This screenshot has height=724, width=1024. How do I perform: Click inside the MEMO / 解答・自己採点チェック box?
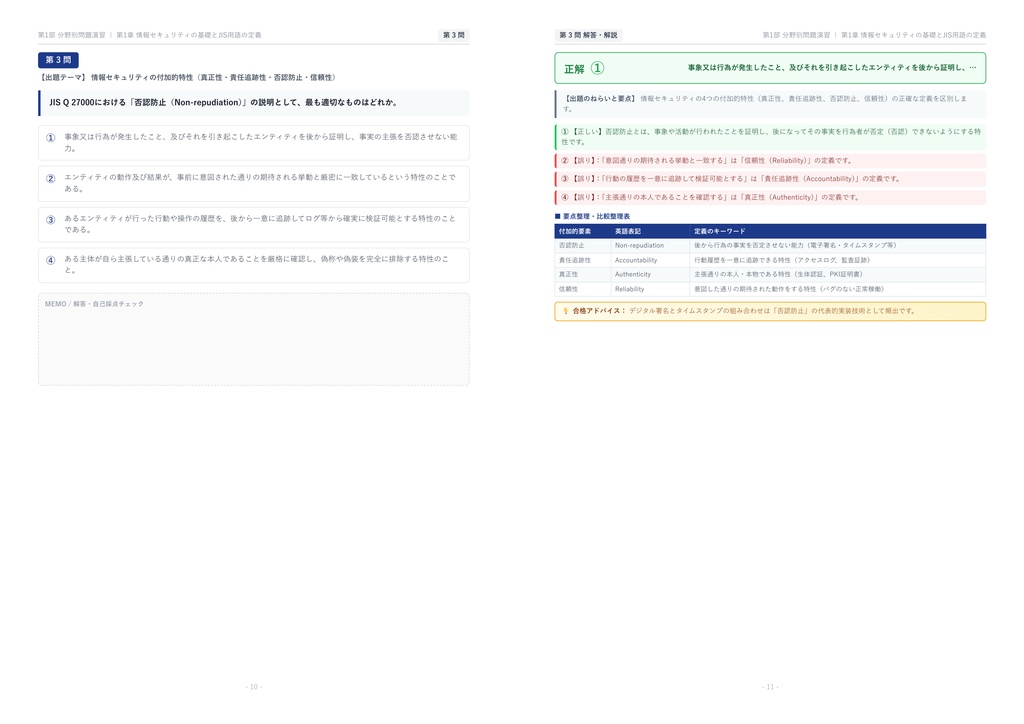point(253,339)
